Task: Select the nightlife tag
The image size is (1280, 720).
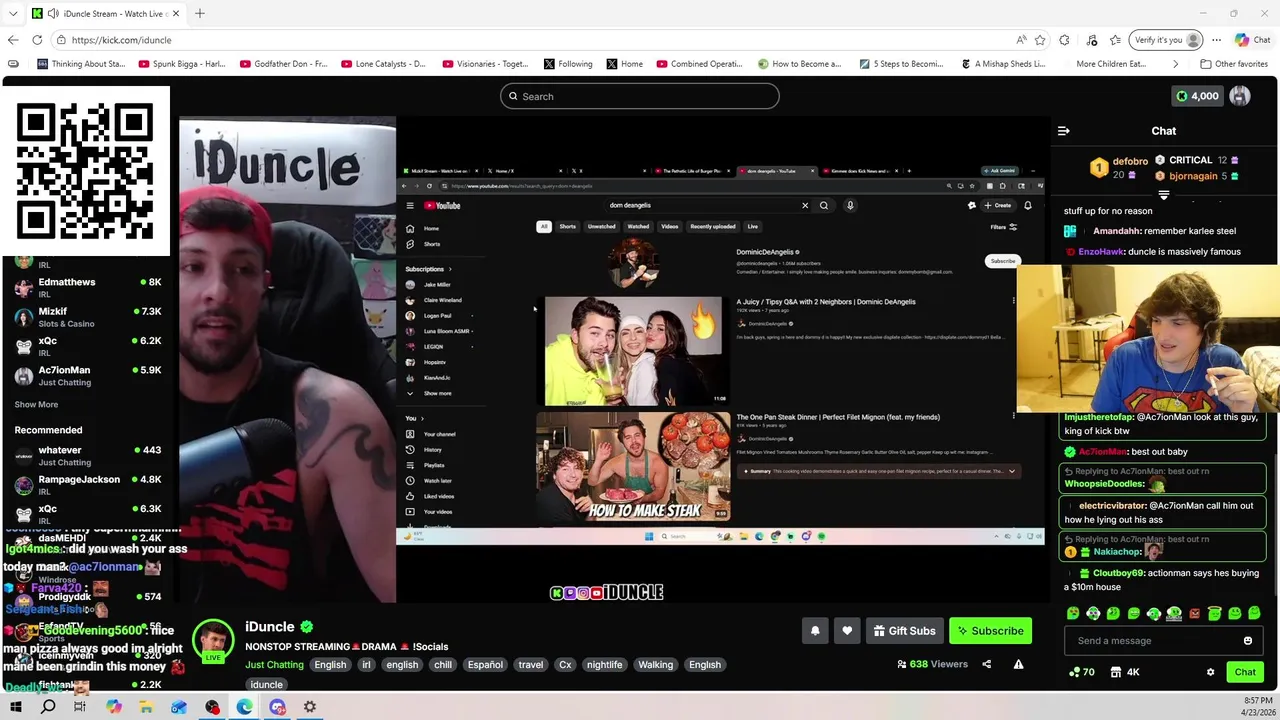Action: tap(604, 665)
